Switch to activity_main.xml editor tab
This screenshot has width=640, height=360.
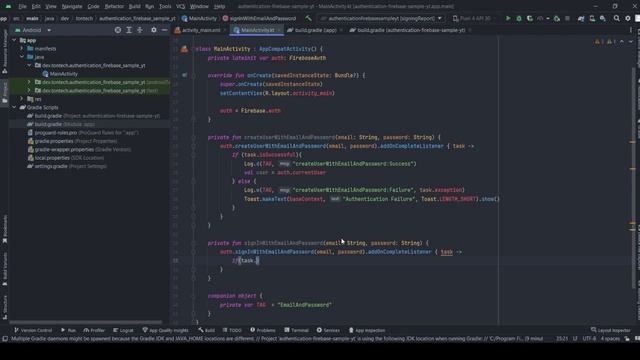200,30
